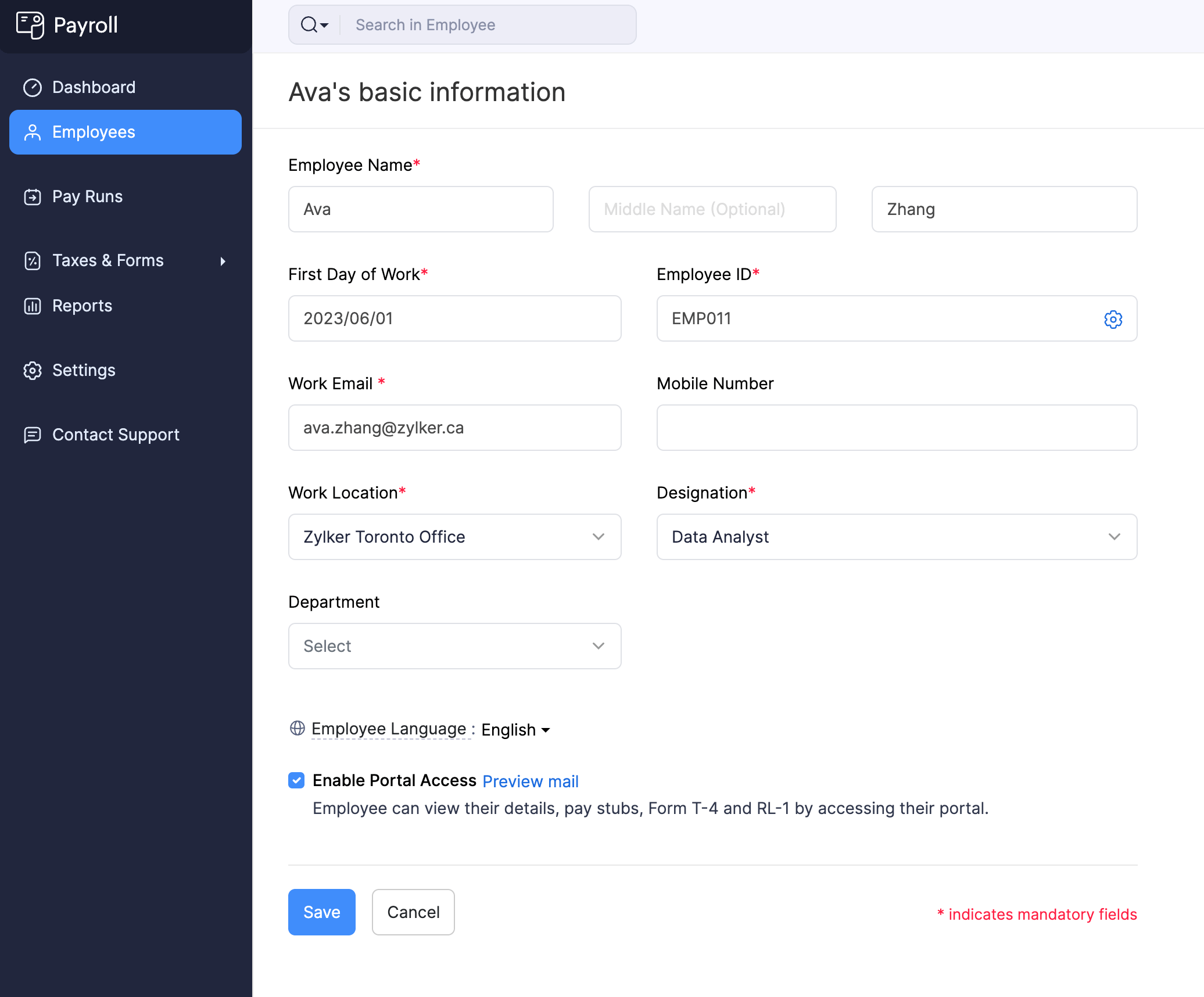Open the Work Location dropdown
The height and width of the screenshot is (997, 1204).
[454, 537]
